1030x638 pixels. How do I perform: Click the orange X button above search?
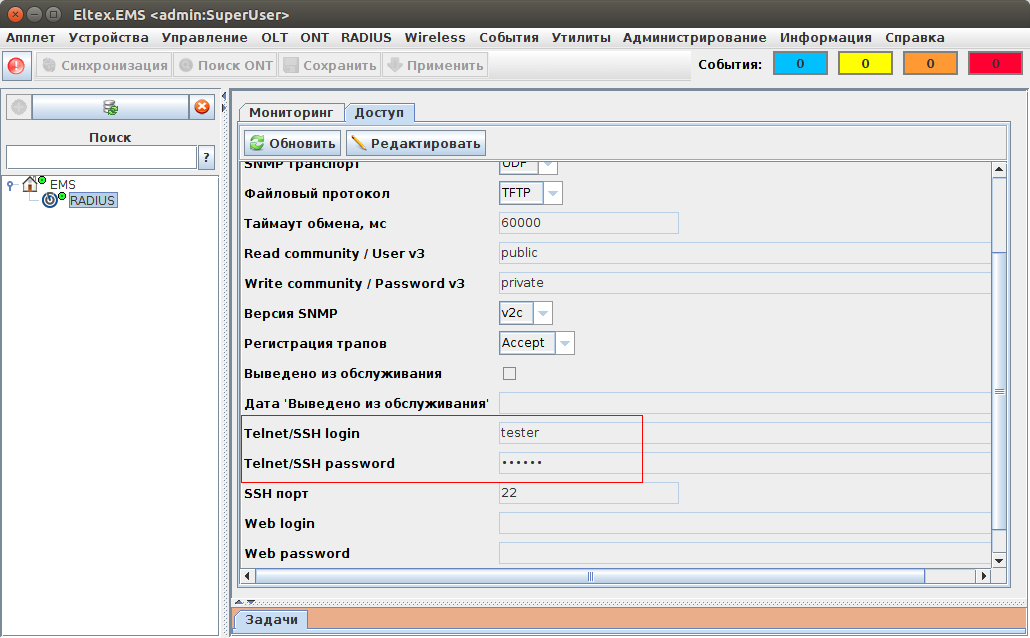click(x=202, y=107)
